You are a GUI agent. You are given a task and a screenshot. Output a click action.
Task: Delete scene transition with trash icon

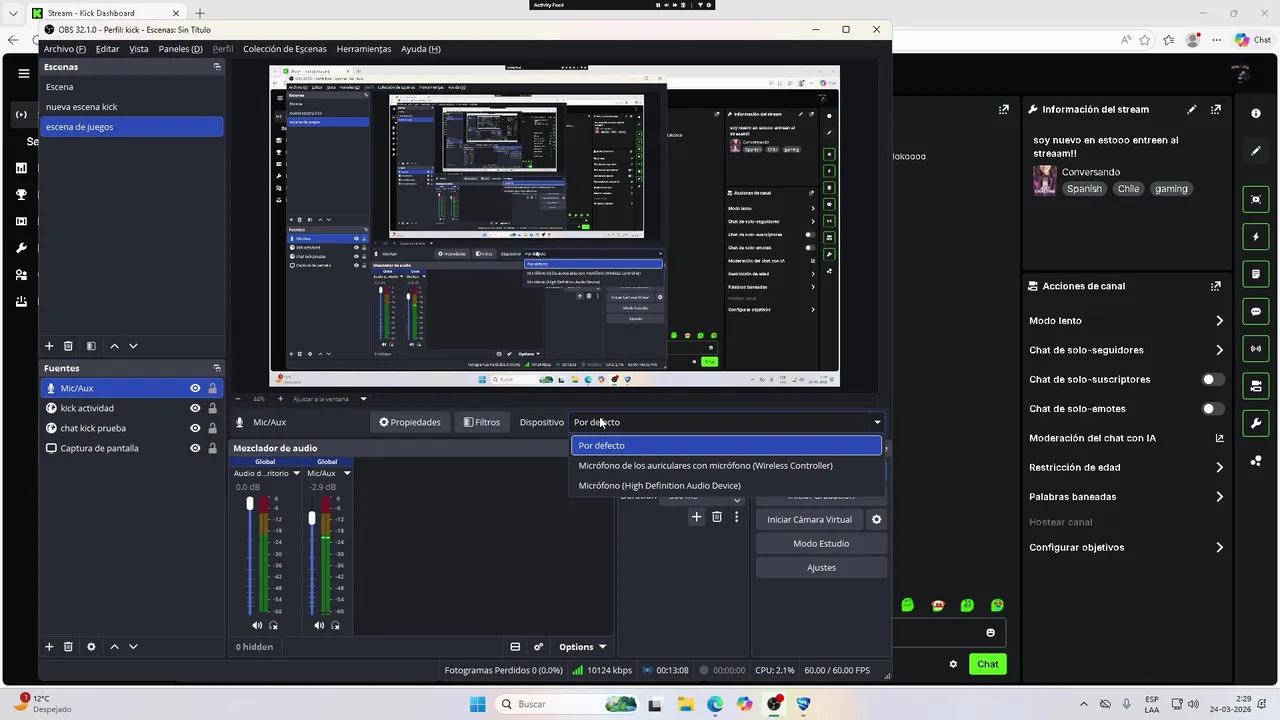coord(717,517)
